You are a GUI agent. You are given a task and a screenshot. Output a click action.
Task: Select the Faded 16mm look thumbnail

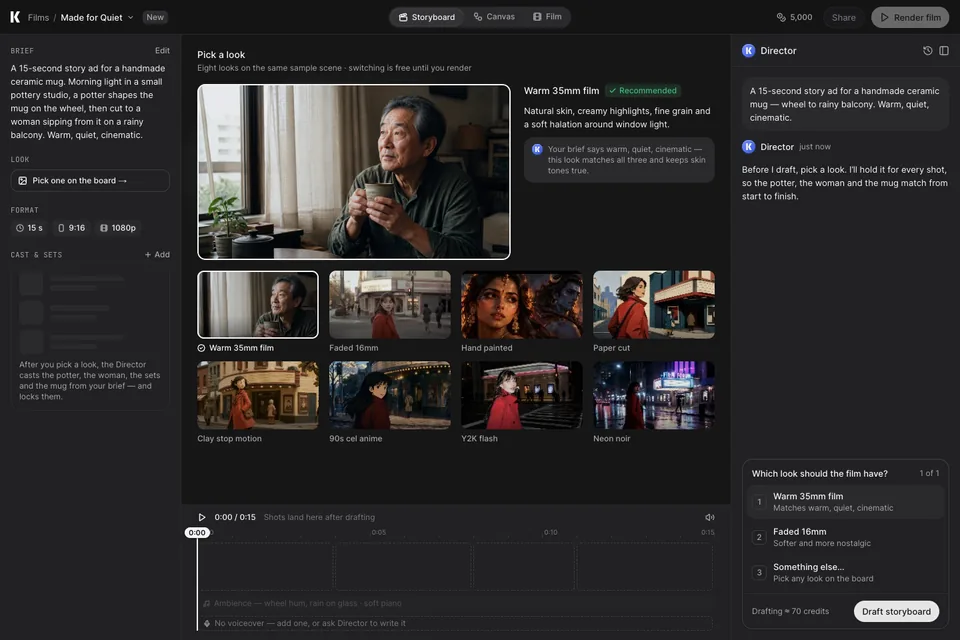(390, 304)
